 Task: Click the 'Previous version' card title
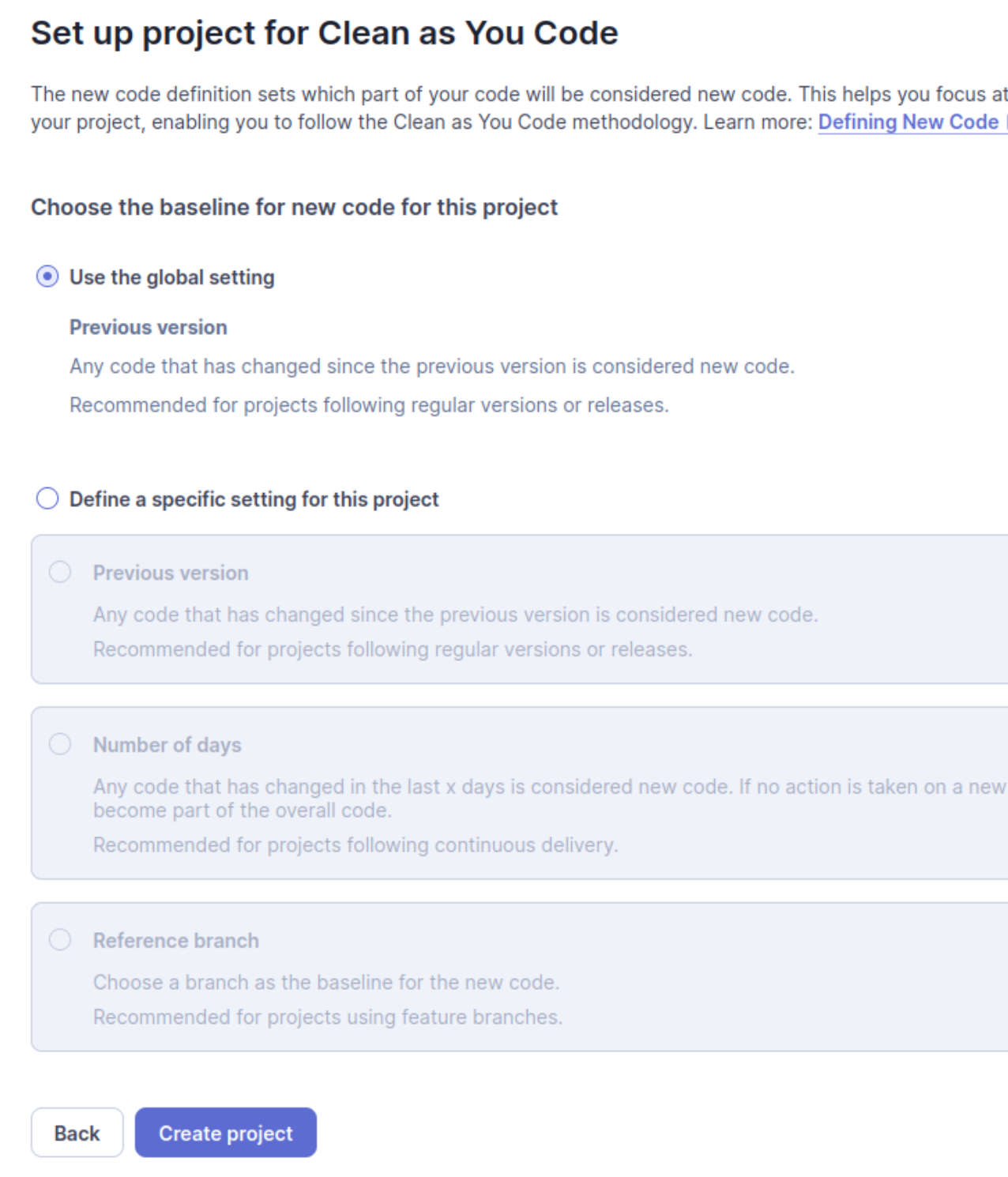(171, 573)
